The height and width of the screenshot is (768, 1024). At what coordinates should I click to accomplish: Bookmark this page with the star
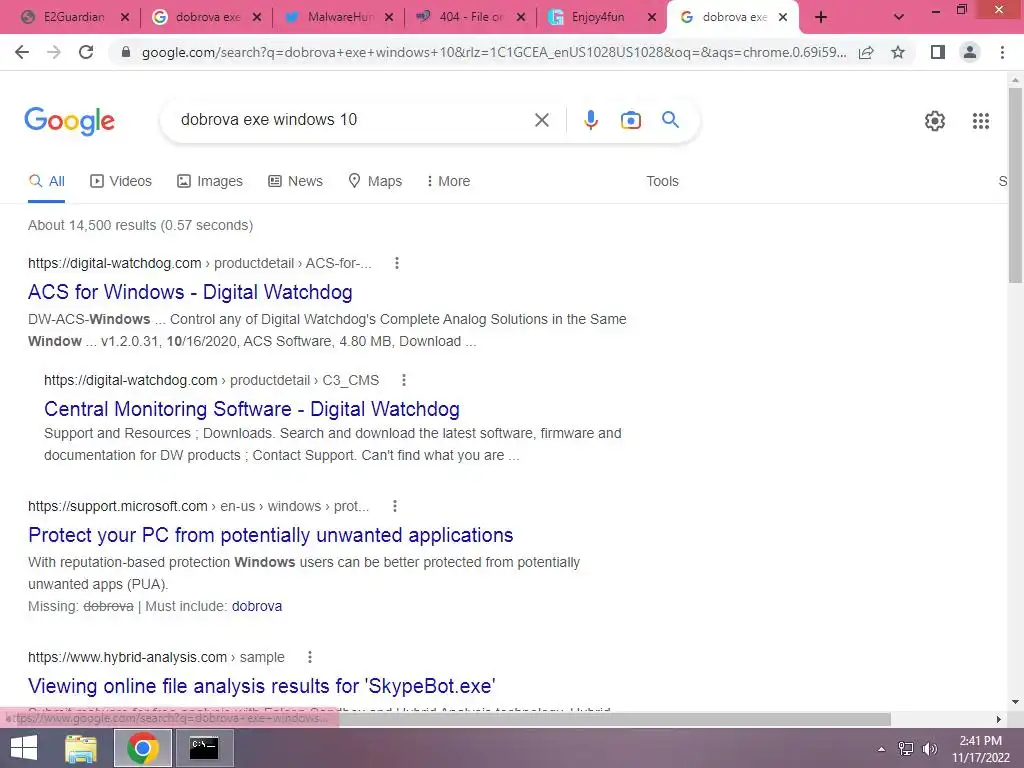pos(898,52)
